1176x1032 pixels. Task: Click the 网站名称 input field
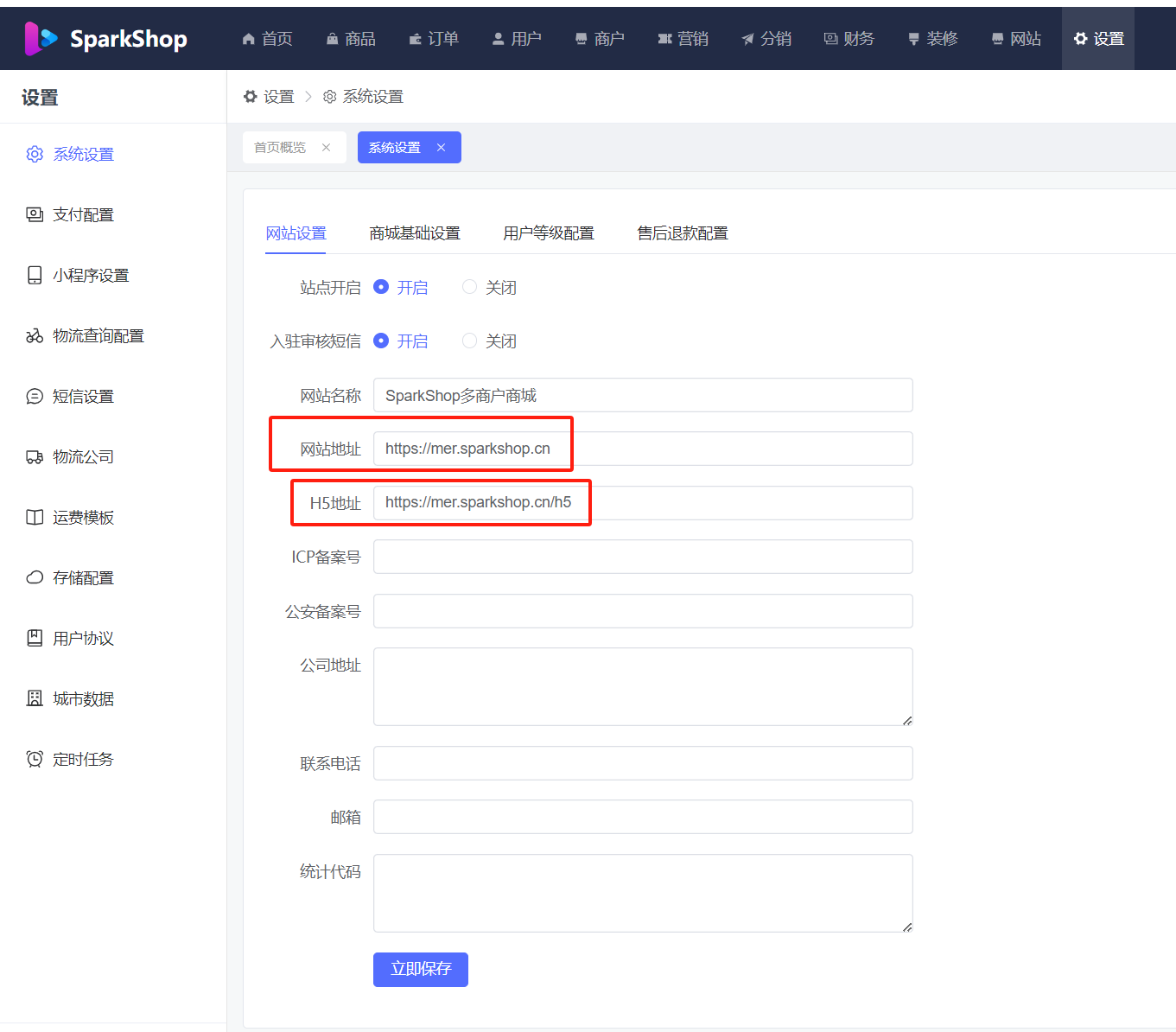[643, 395]
